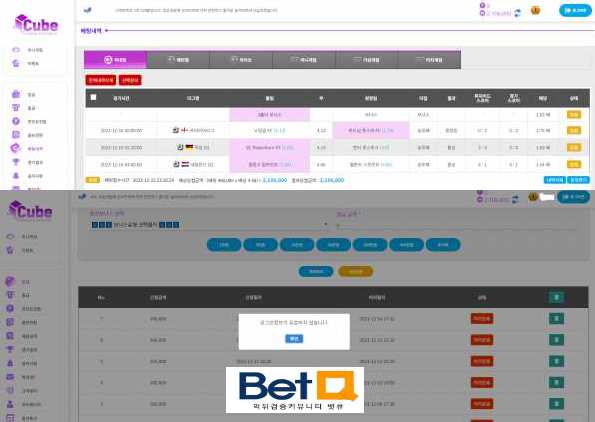Click the left blue button at the end of the summary line
The width and height of the screenshot is (595, 422).
tap(554, 180)
